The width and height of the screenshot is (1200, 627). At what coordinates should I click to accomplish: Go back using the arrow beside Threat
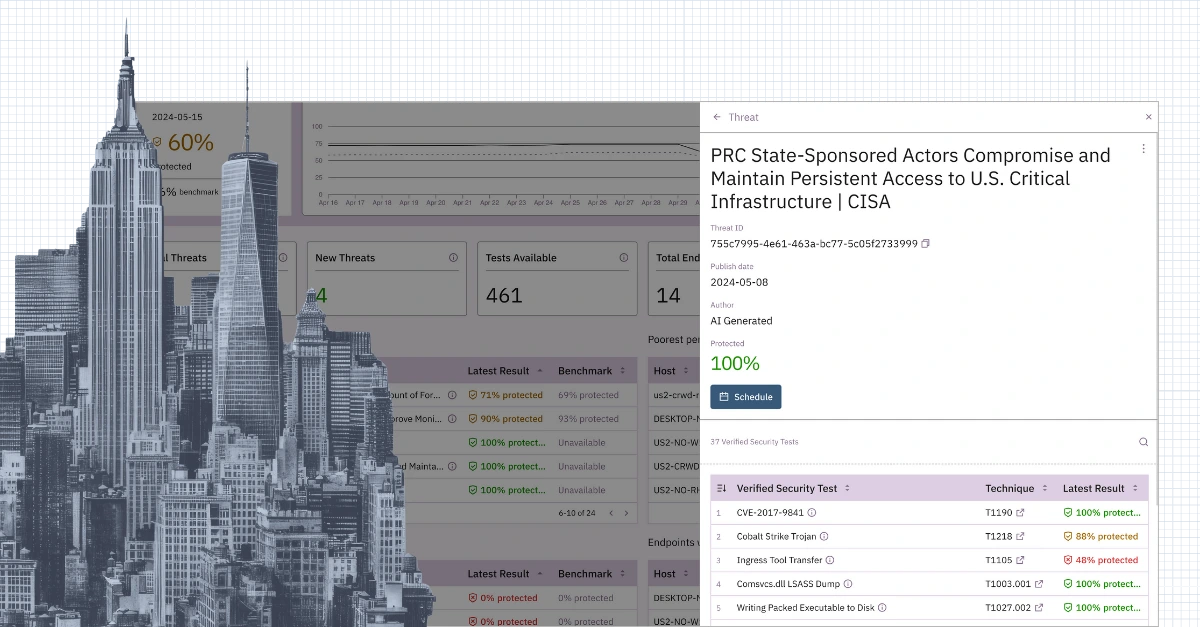coord(716,117)
